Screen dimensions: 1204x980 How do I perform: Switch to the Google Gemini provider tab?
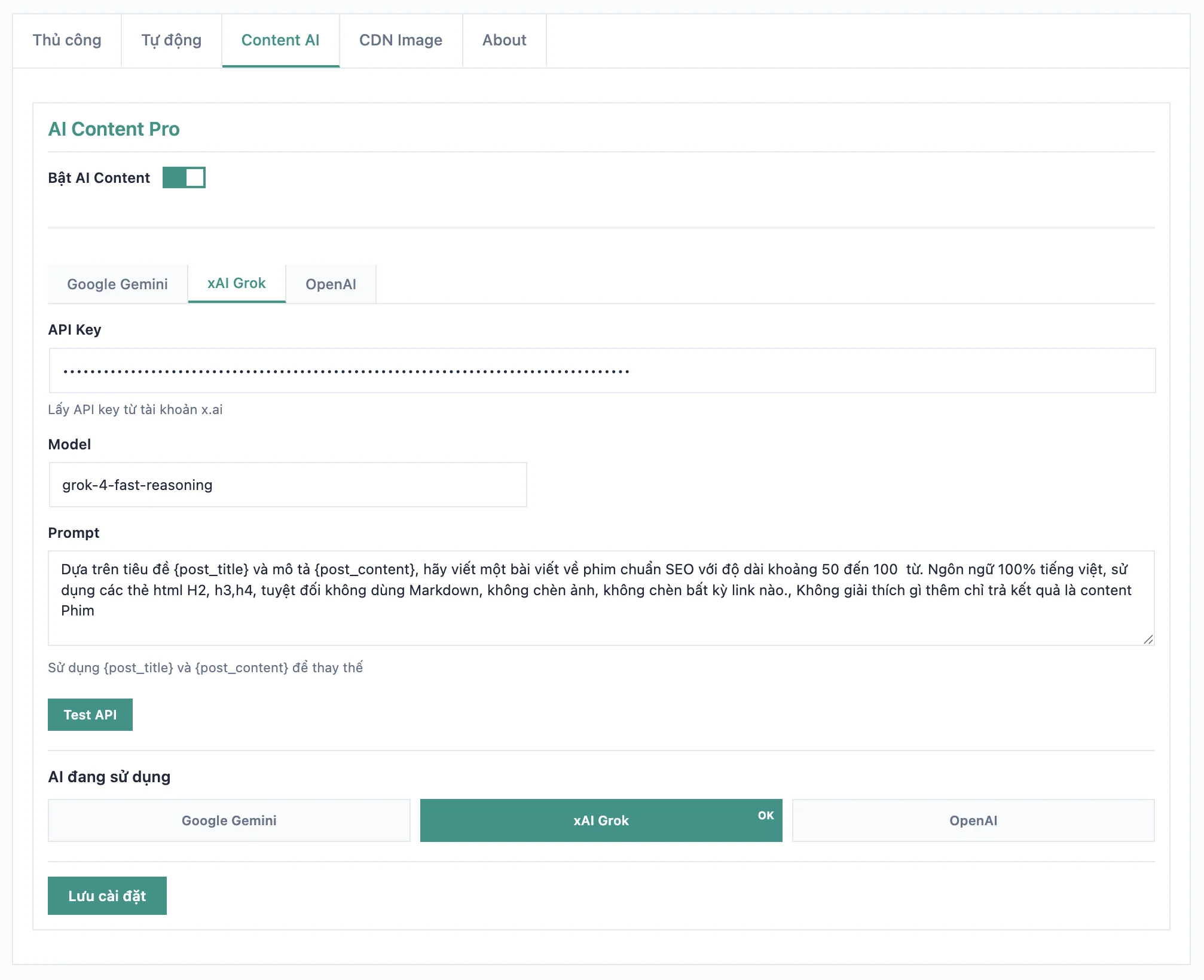point(117,284)
